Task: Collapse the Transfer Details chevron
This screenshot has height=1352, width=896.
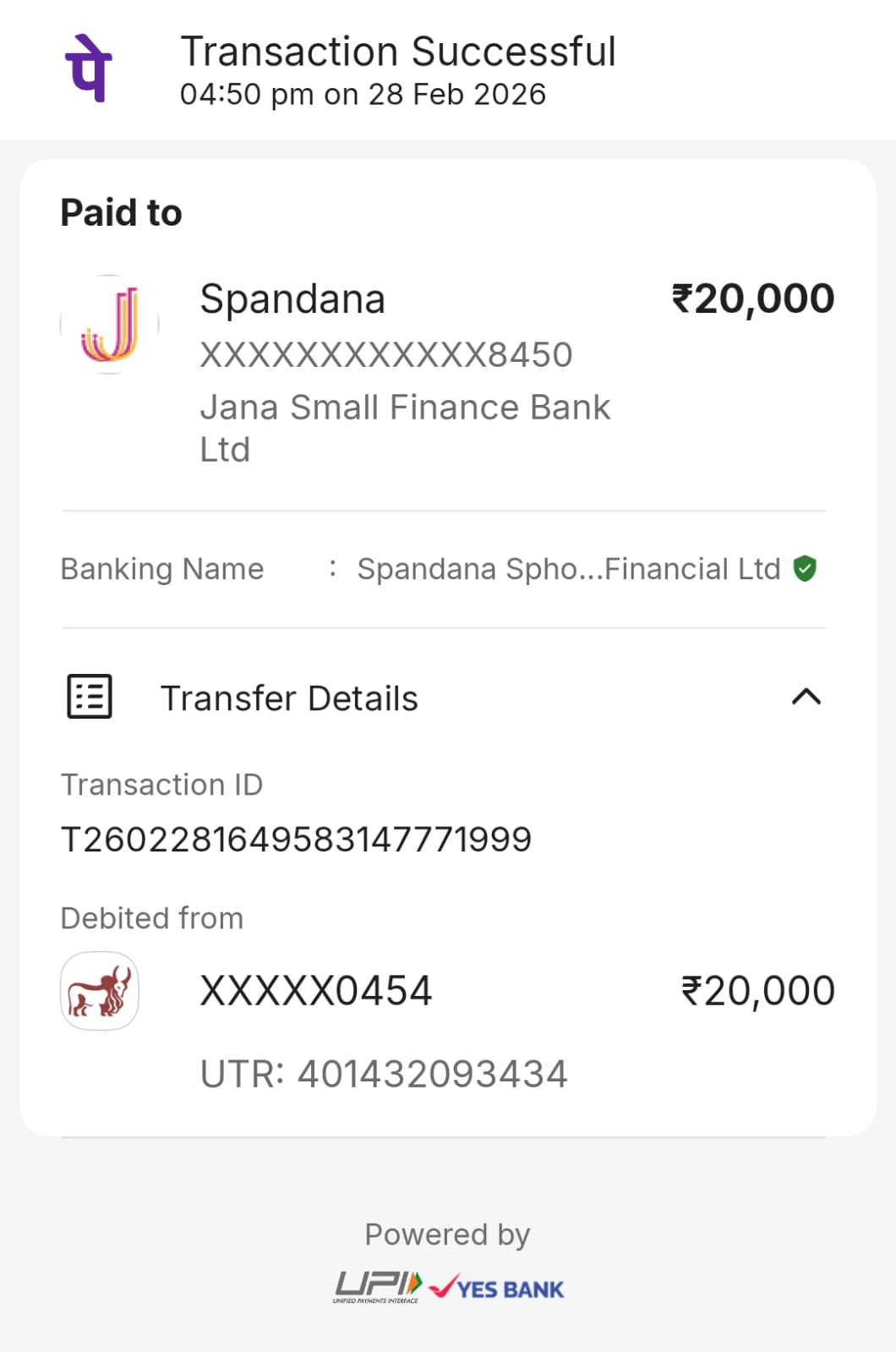Action: tap(806, 697)
